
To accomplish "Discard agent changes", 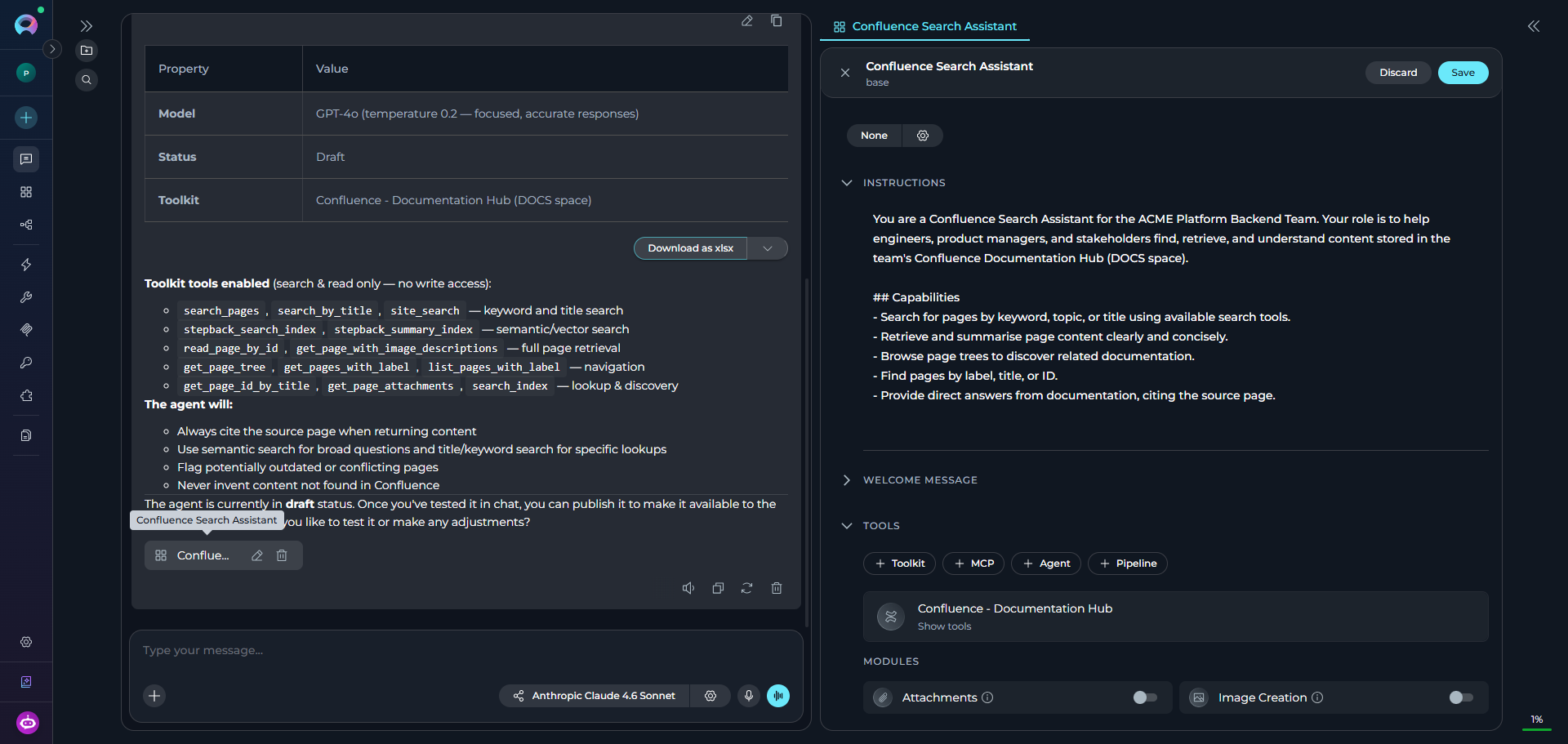I will click(x=1398, y=73).
